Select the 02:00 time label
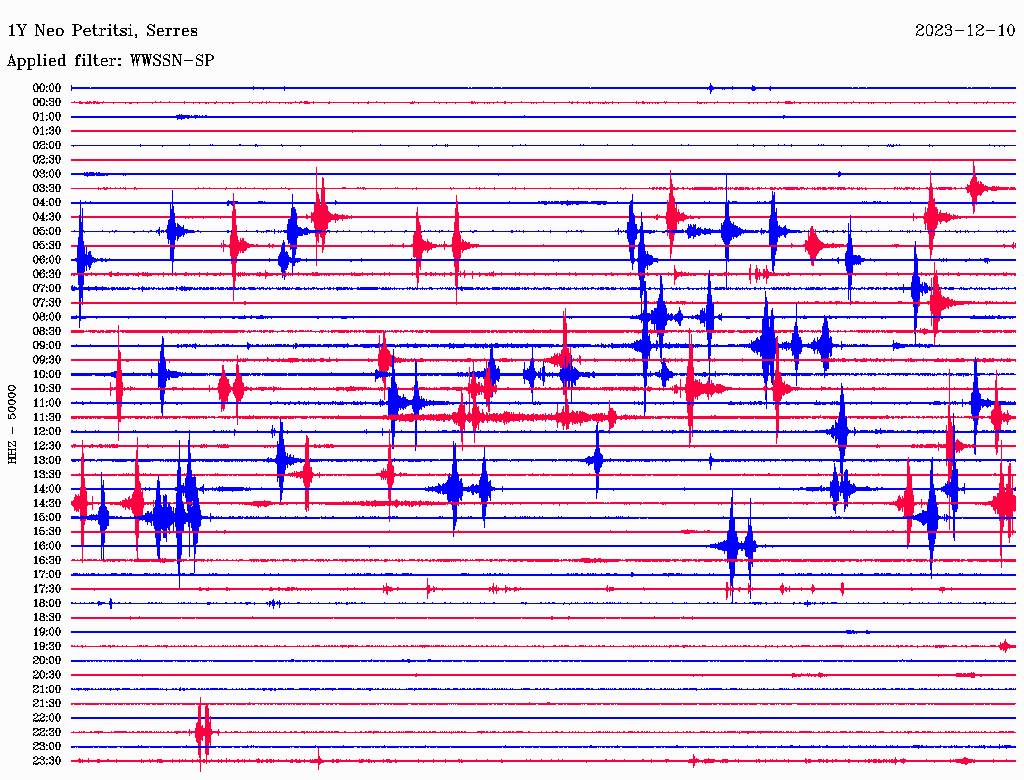The image size is (1024, 780). 47,145
